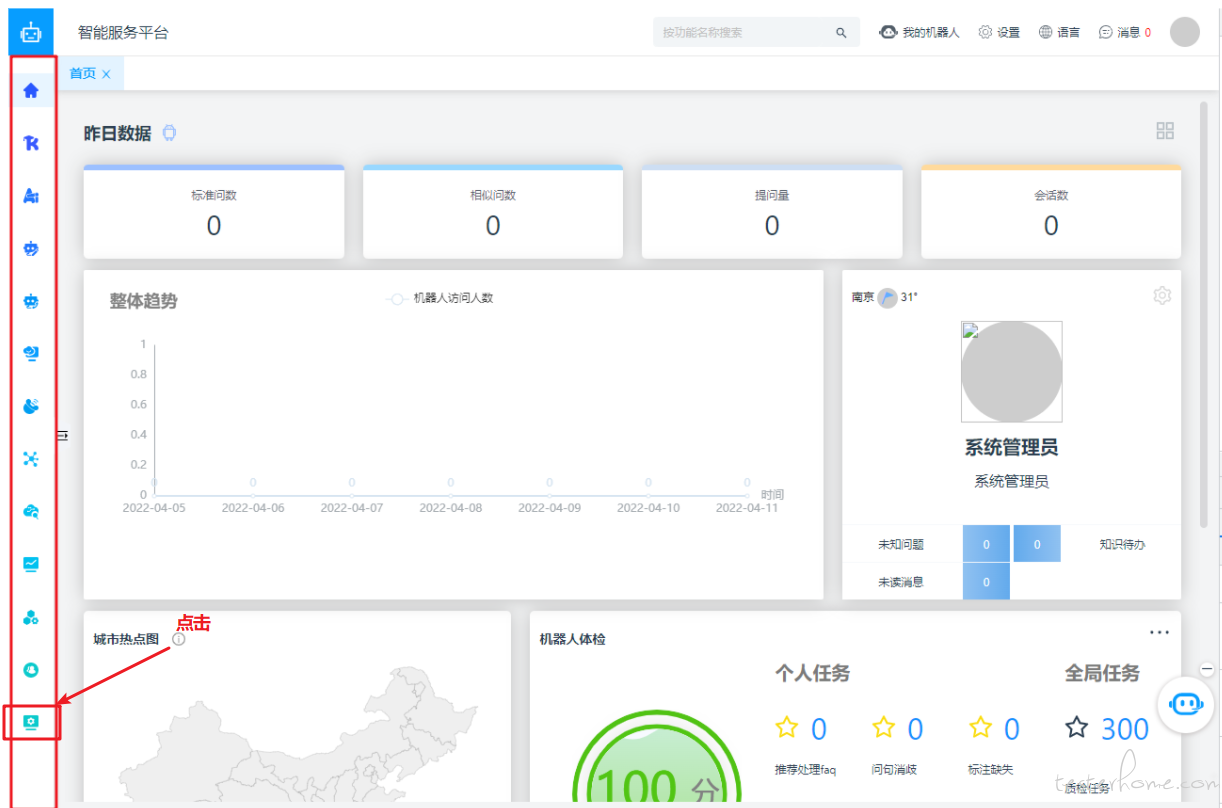Click the star icon above 推荐处理faq
The height and width of the screenshot is (808, 1222).
[787, 727]
